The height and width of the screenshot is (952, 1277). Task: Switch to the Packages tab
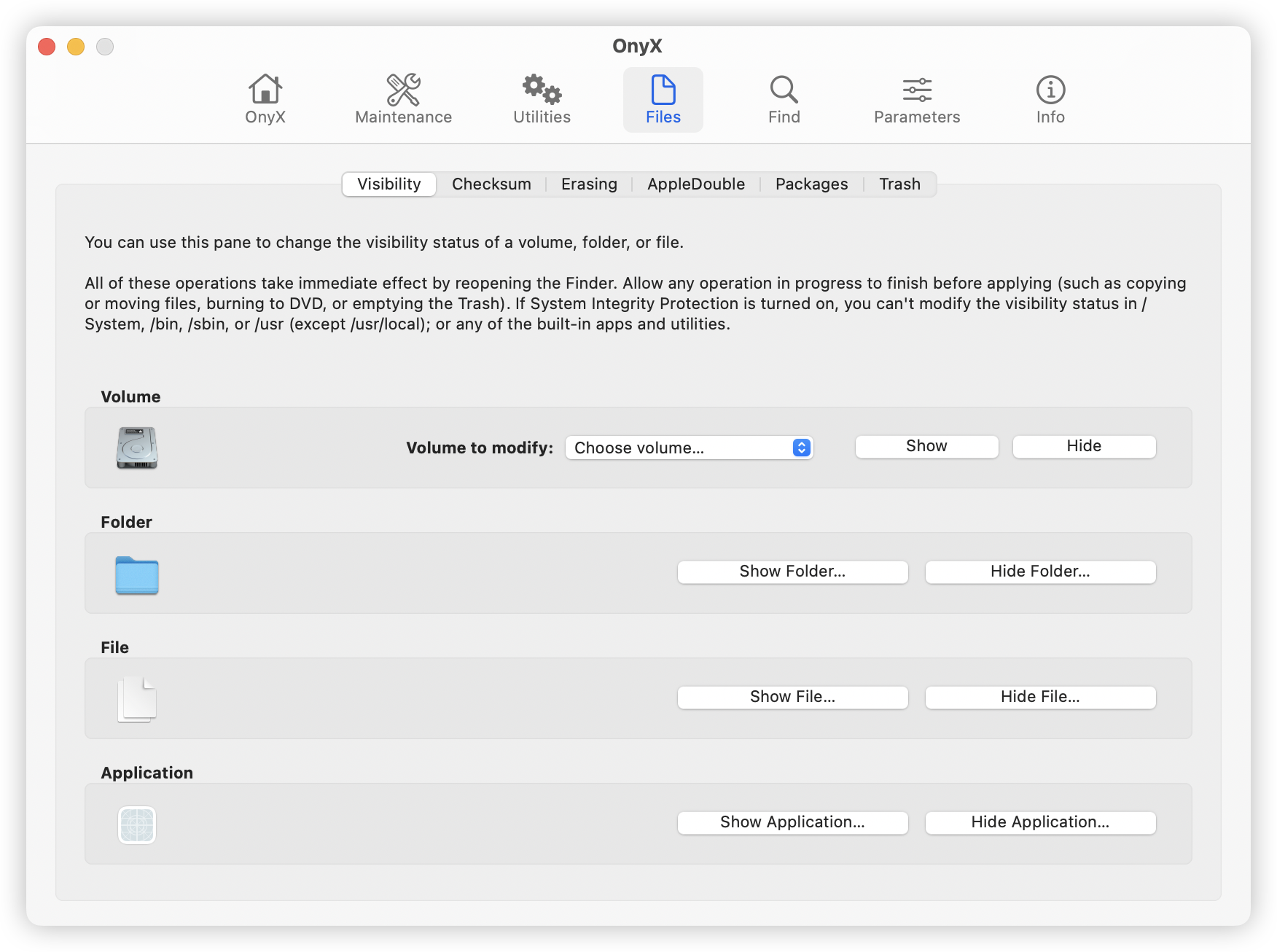click(812, 184)
